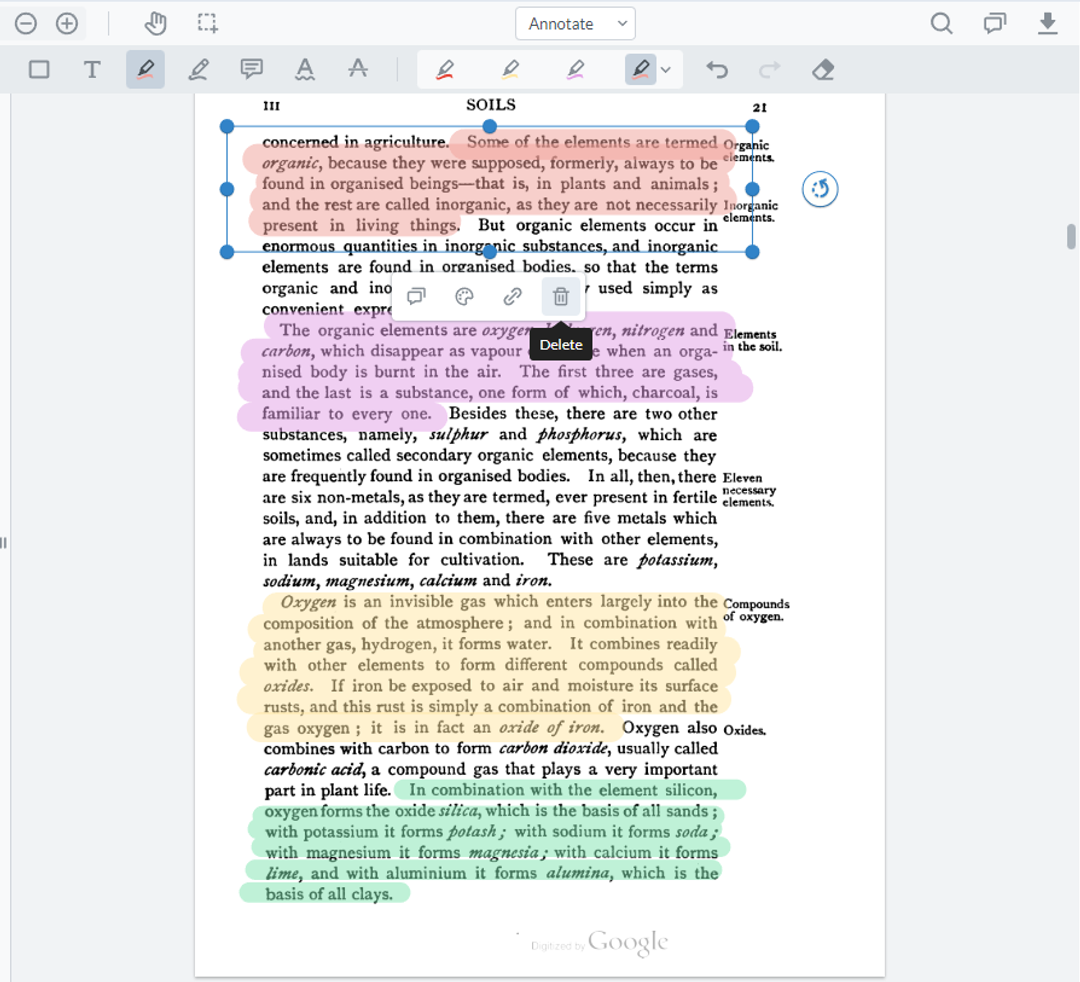The width and height of the screenshot is (1080, 982).
Task: Choose the yellow highlighter color
Action: (511, 69)
